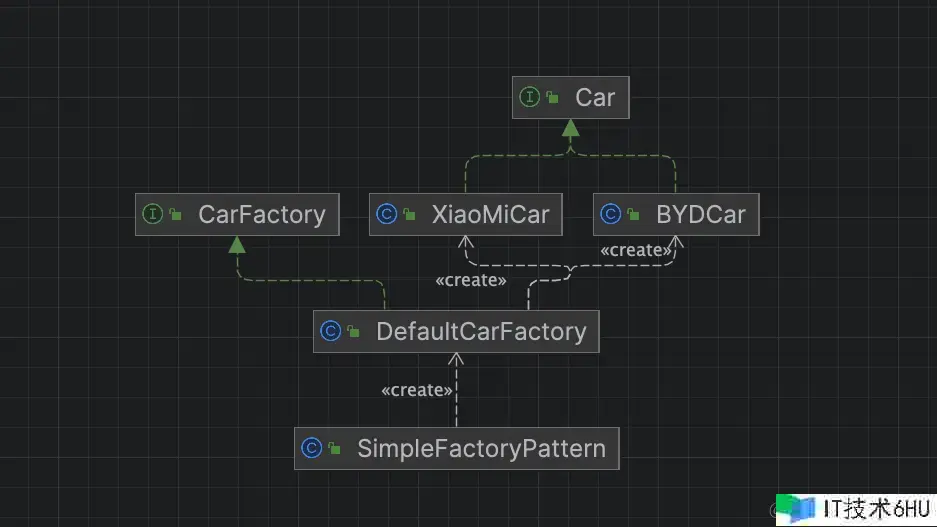Click the green visibility icon beside DefaultCarFactory
The width and height of the screenshot is (937, 527).
point(354,332)
